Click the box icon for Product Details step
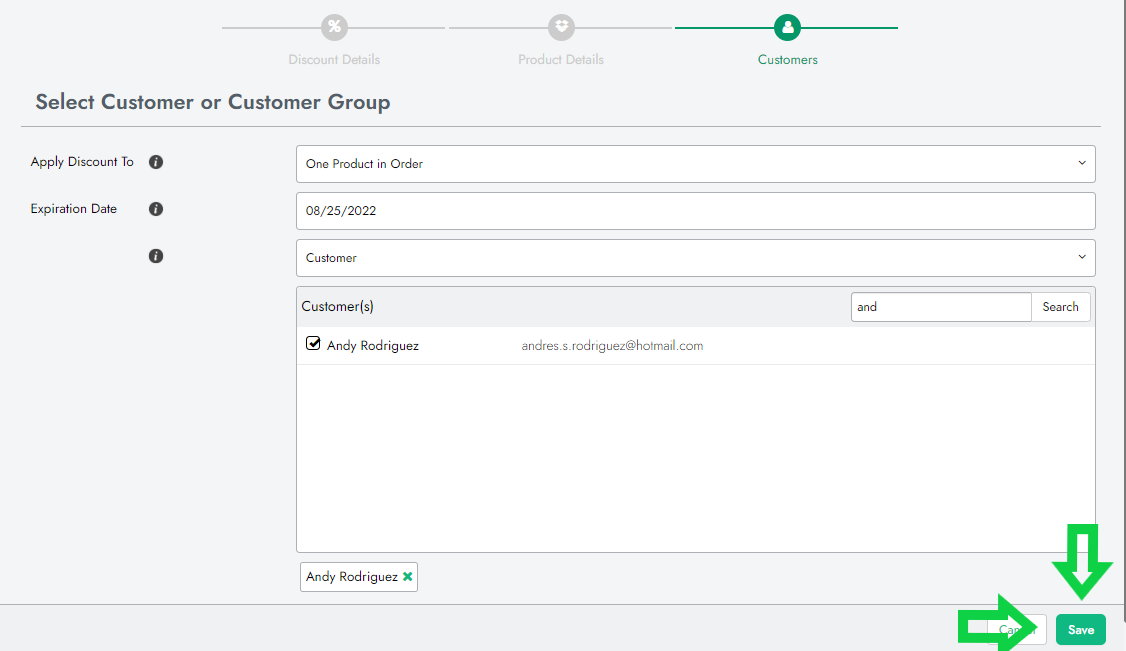 561,27
